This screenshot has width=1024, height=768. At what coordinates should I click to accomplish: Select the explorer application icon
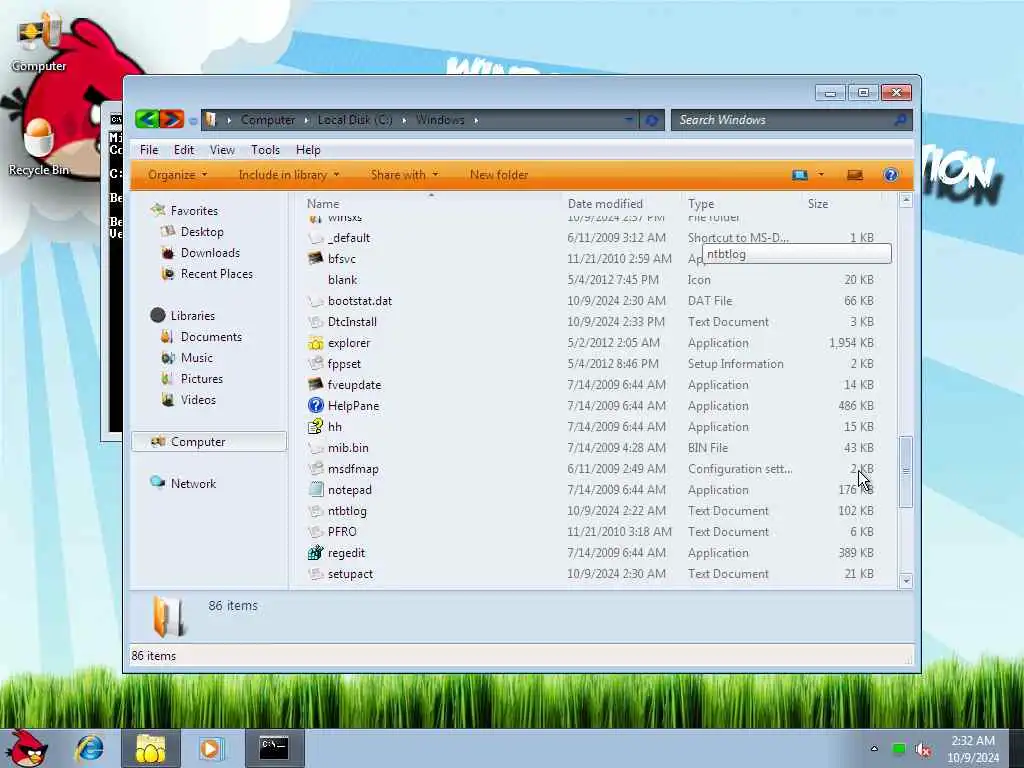pos(315,343)
